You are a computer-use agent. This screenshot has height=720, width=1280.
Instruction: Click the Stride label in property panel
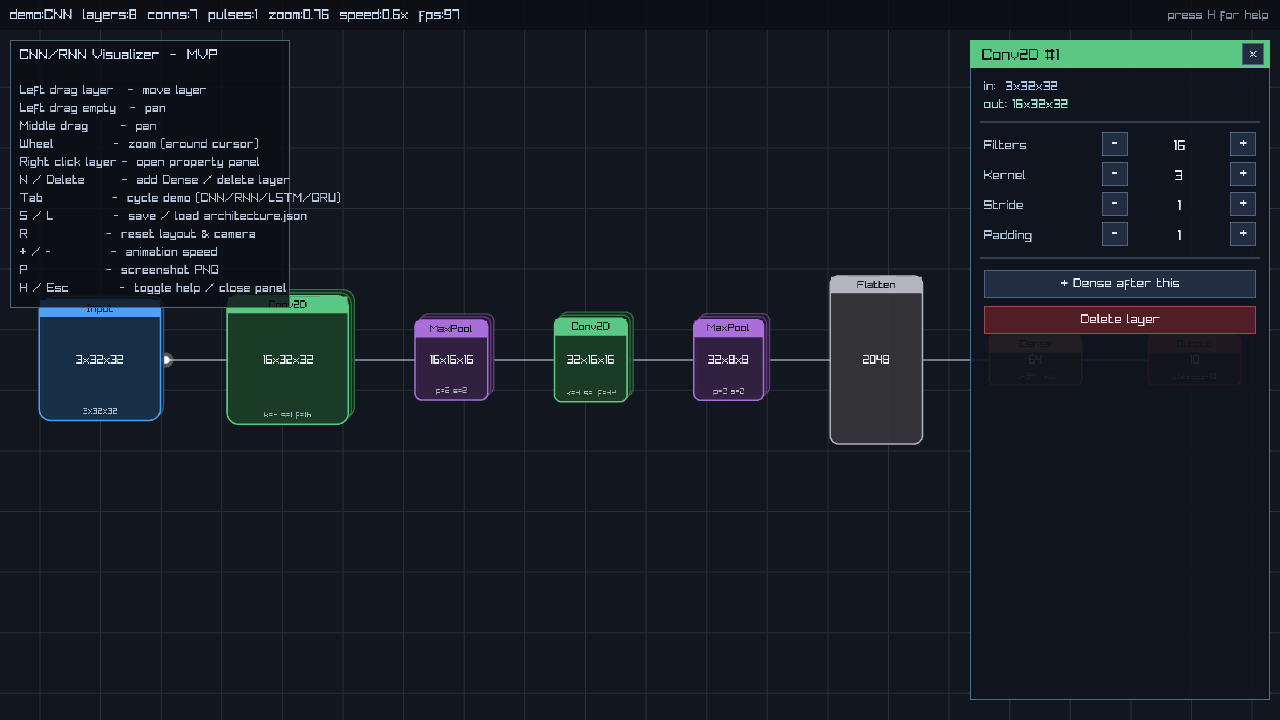(x=1003, y=205)
